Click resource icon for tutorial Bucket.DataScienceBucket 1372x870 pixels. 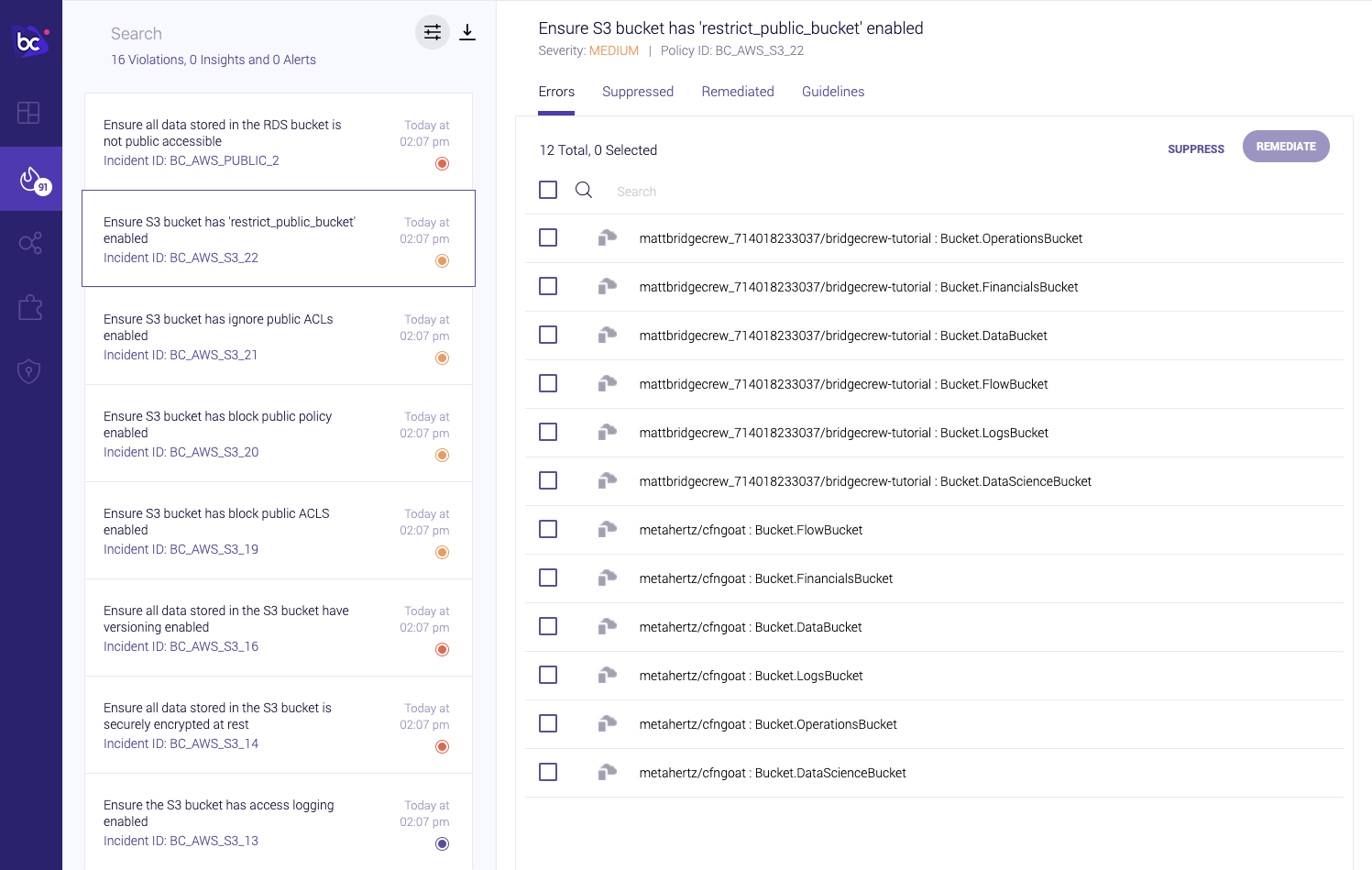pyautogui.click(x=607, y=481)
